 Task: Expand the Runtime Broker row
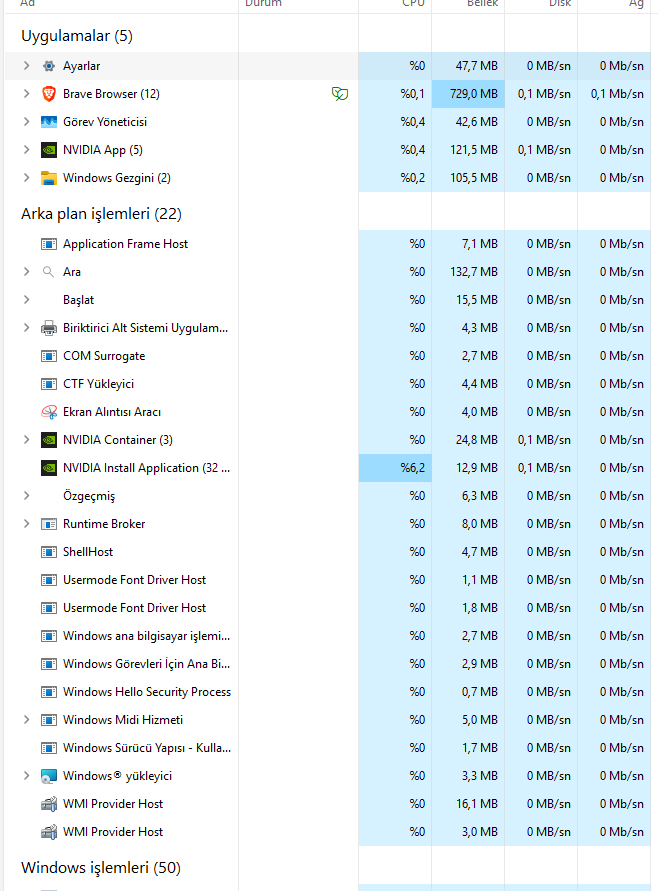coord(26,524)
